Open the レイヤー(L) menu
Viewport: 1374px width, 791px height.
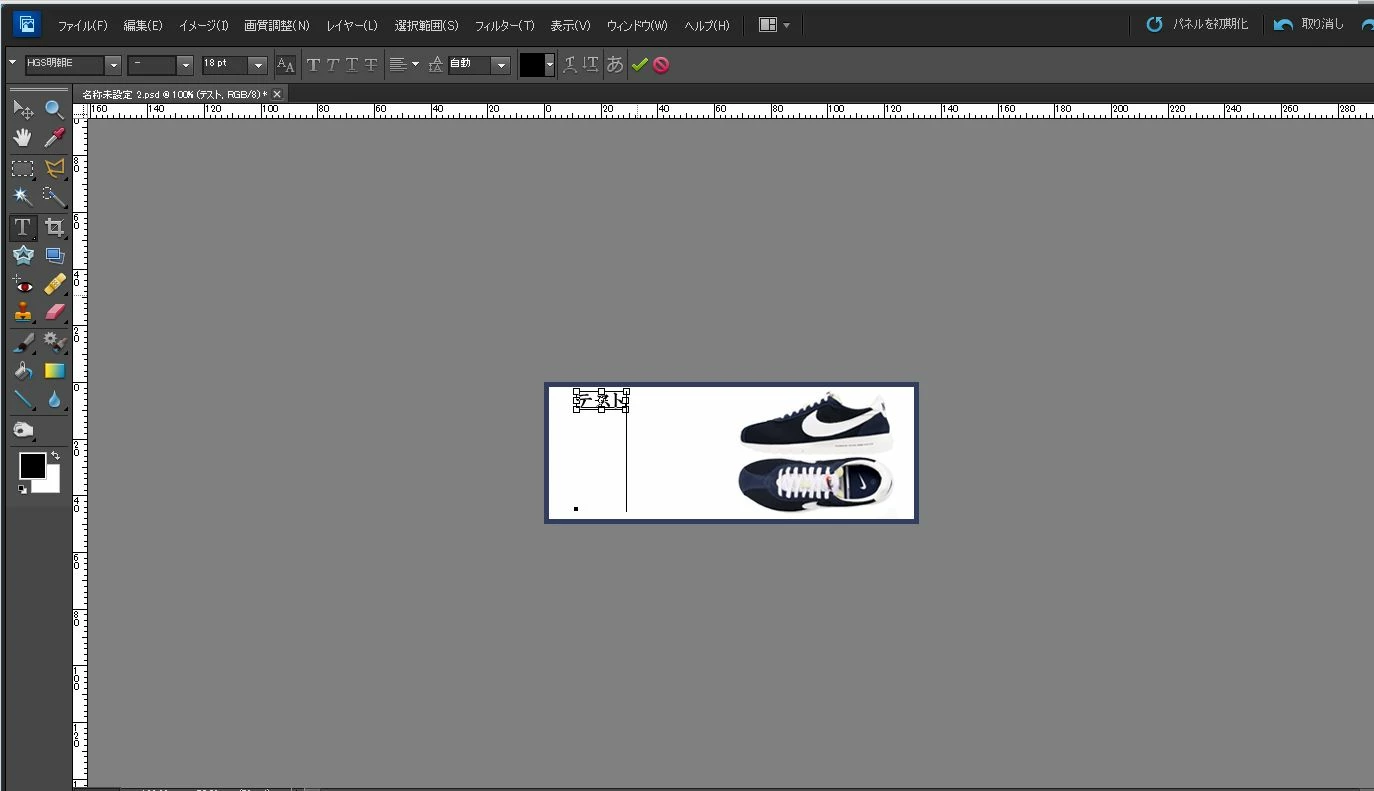point(352,25)
